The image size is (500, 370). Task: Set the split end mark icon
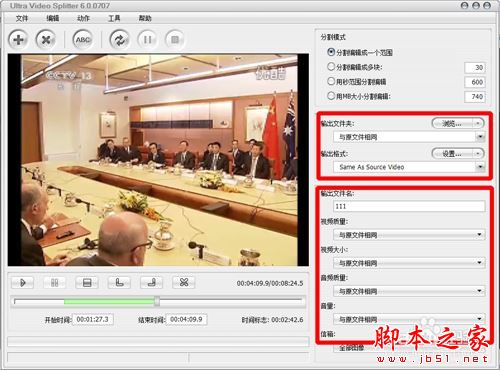coord(152,283)
